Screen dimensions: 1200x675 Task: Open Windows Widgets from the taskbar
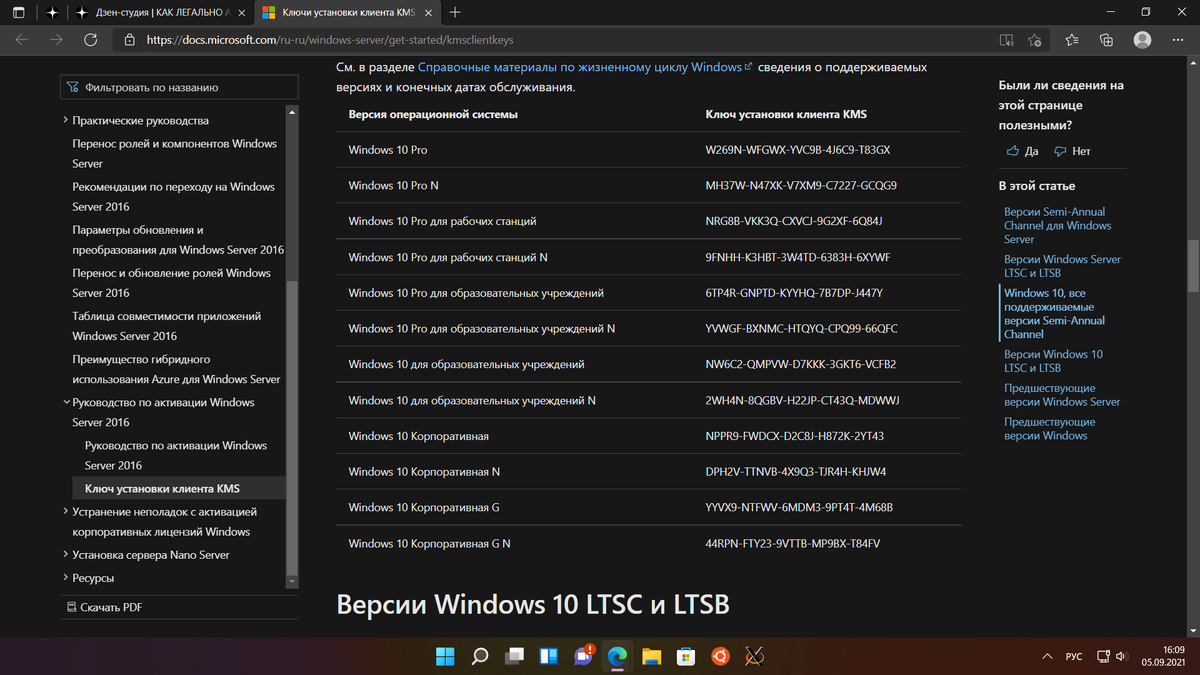pos(549,657)
